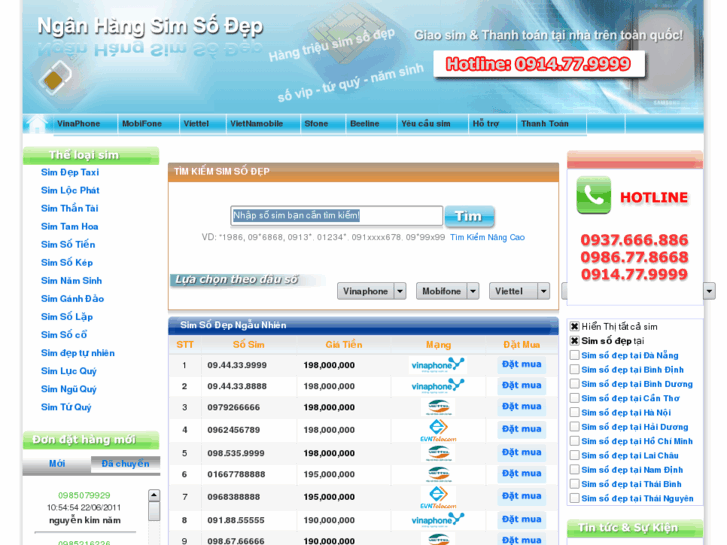Check 'Sim số đẹp tại Thái Nguyên'
The width and height of the screenshot is (727, 545).
(x=574, y=498)
